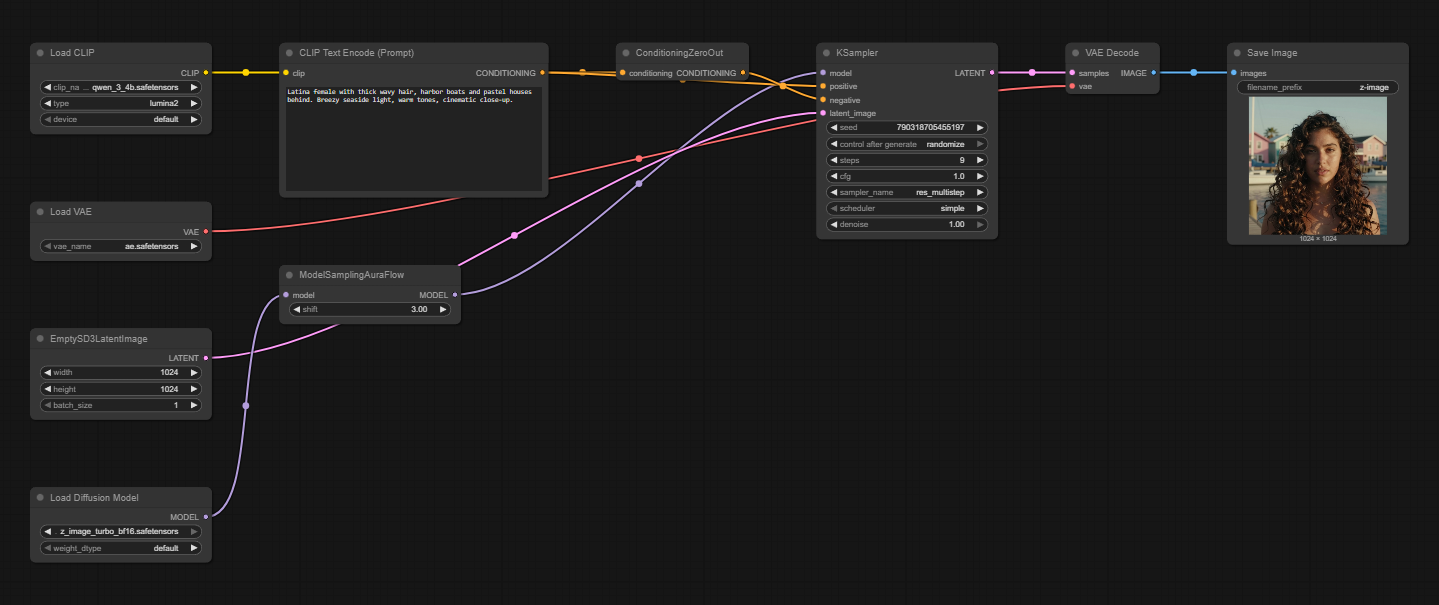The width and height of the screenshot is (1439, 605).
Task: Click the collapse dot on Load CLIP node
Action: tap(40, 53)
